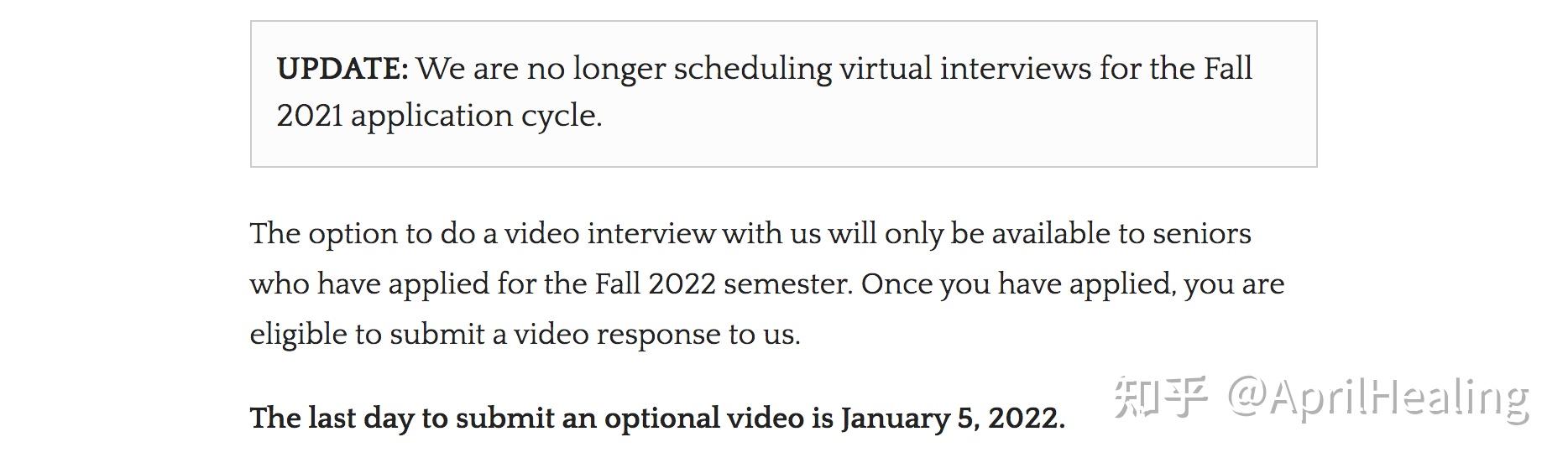Click the phrase "available to seniors"
The width and height of the screenshot is (1568, 468).
(1121, 234)
